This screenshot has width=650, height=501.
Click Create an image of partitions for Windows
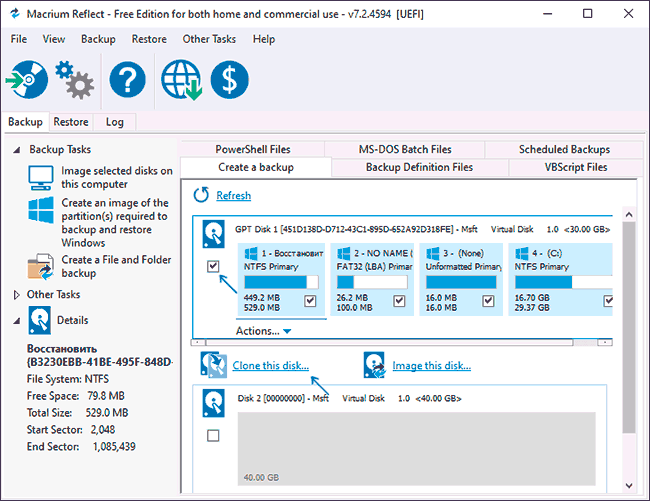115,223
